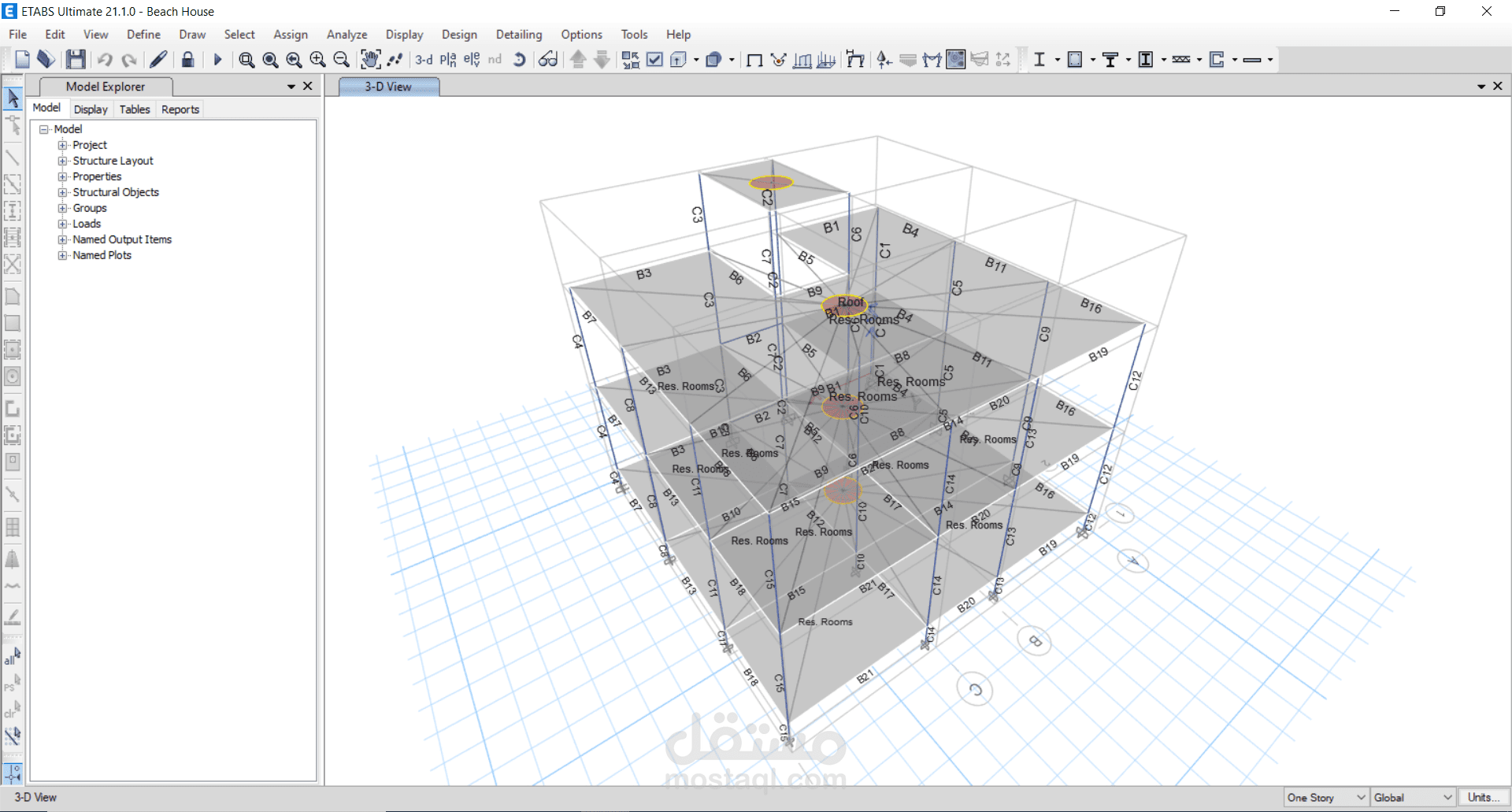Activate the Pan tool

[x=370, y=60]
